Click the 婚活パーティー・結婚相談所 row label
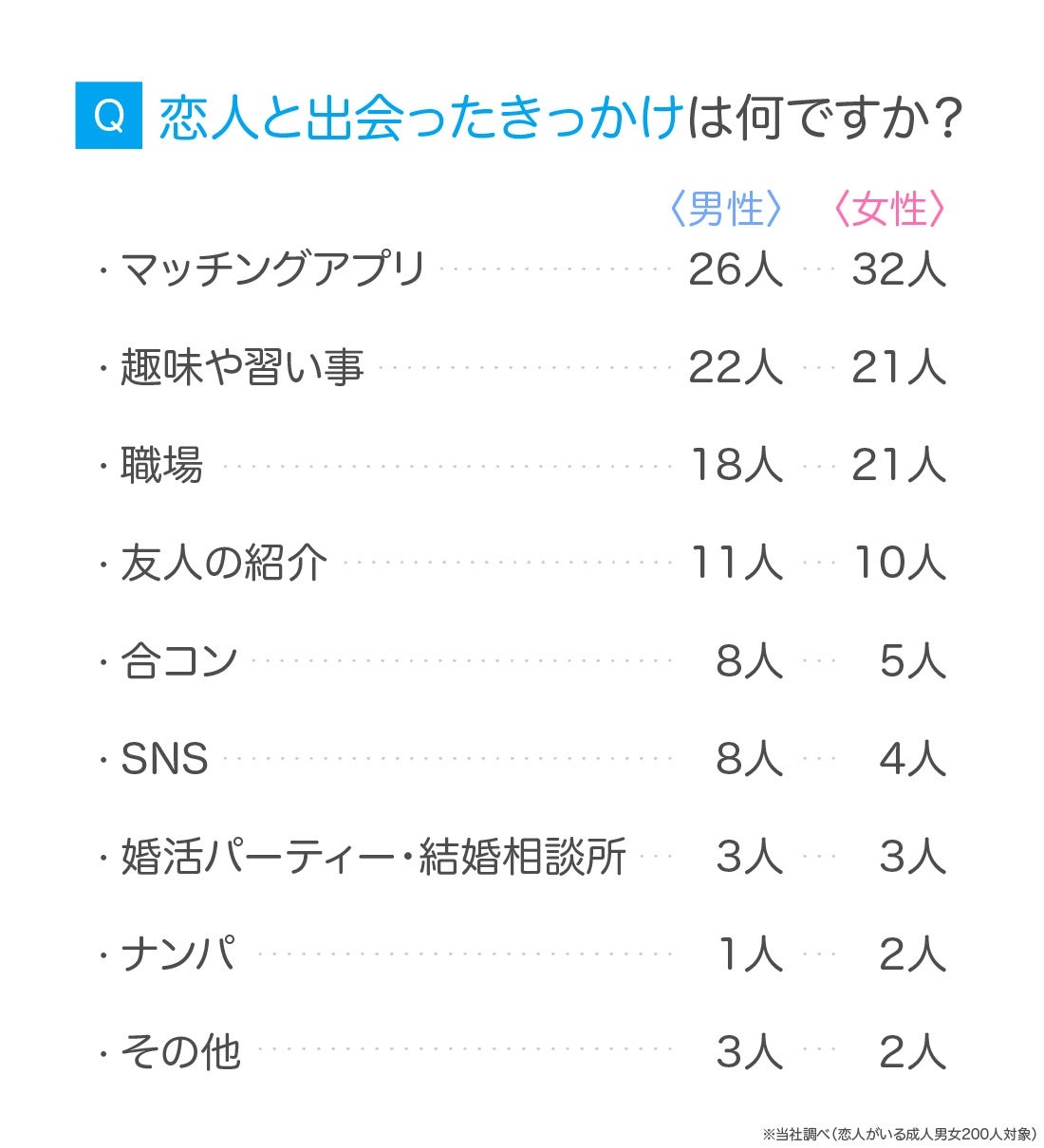This screenshot has width=1044, height=1148. (373, 857)
